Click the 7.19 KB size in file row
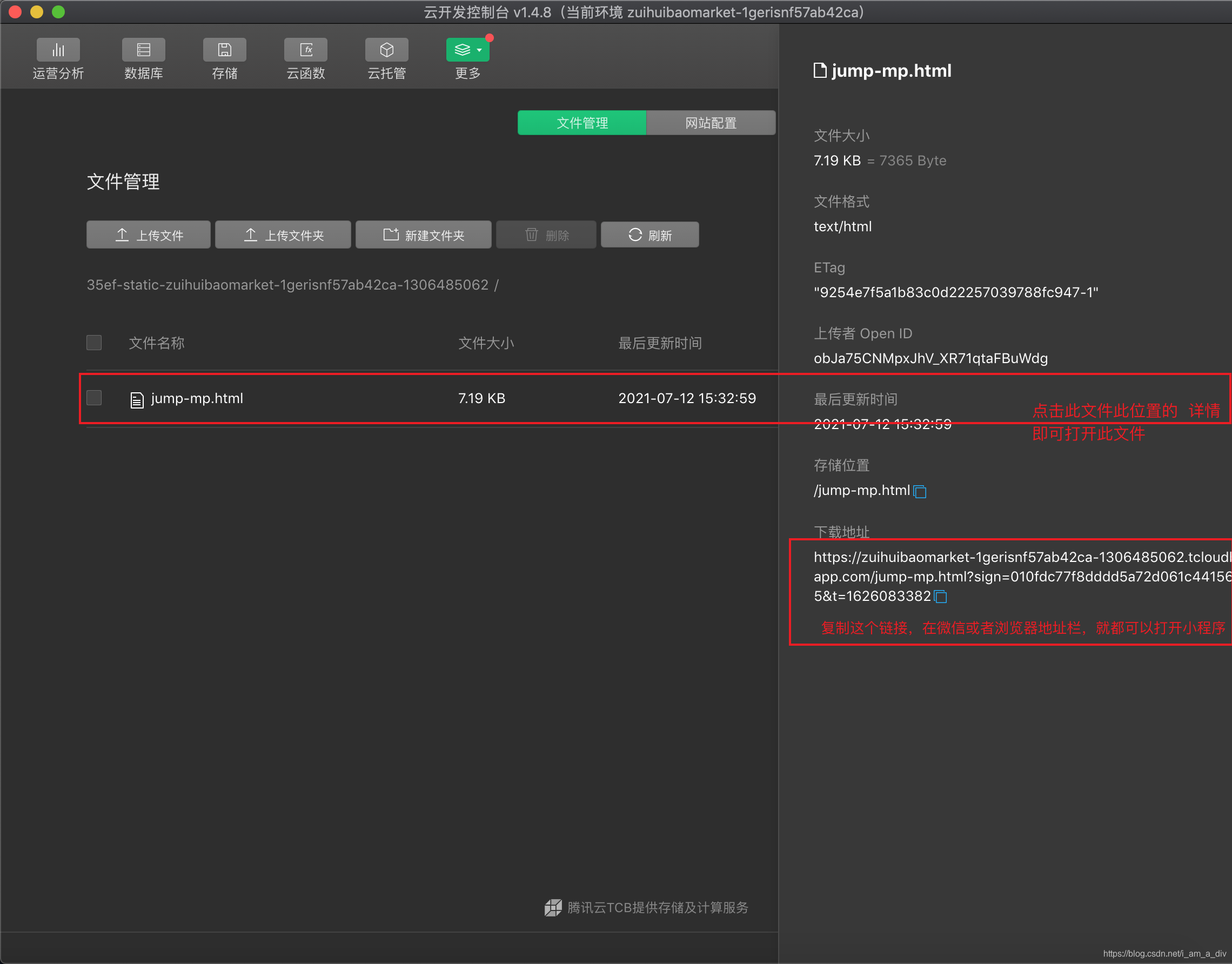The height and width of the screenshot is (964, 1232). 481,398
